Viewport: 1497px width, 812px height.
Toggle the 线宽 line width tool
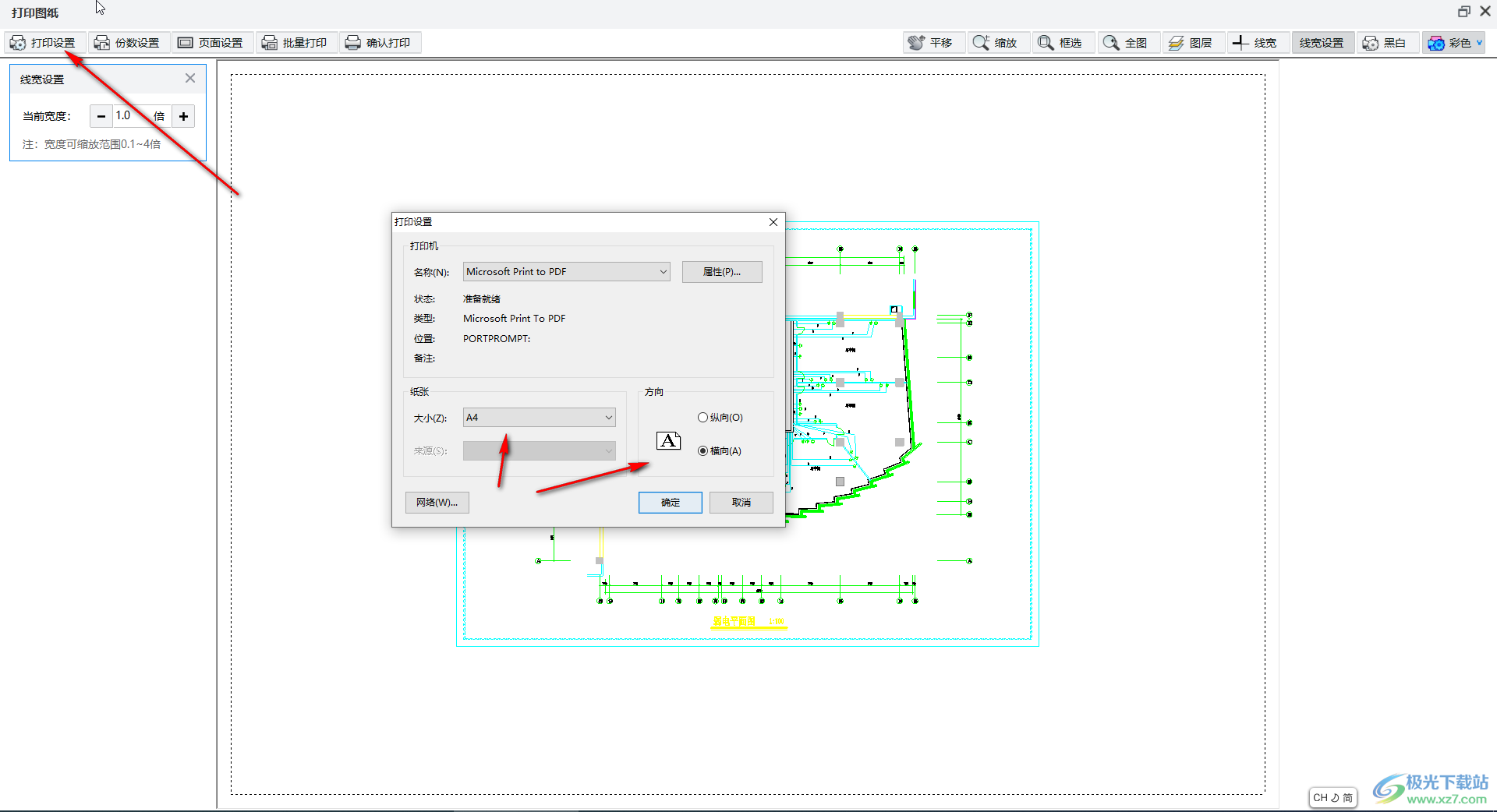point(1258,43)
